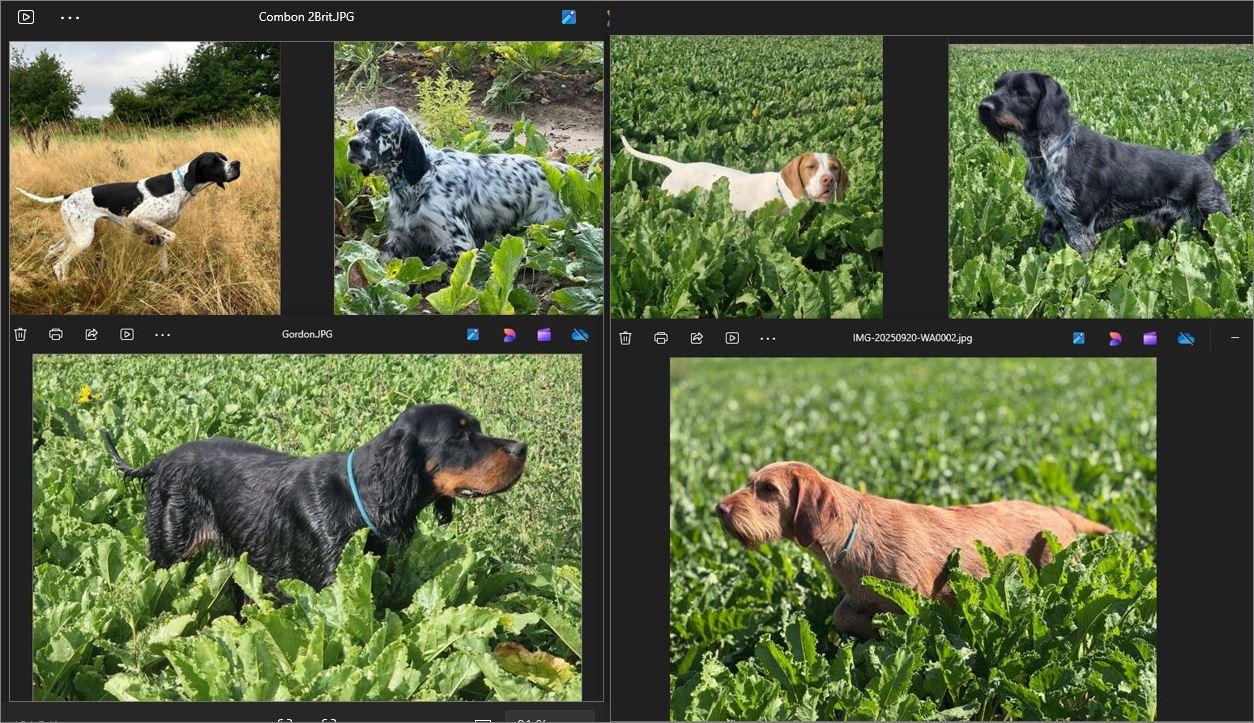
Task: Open See more menu in IMG-20250920-WA0002.jpg window
Action: (x=768, y=338)
